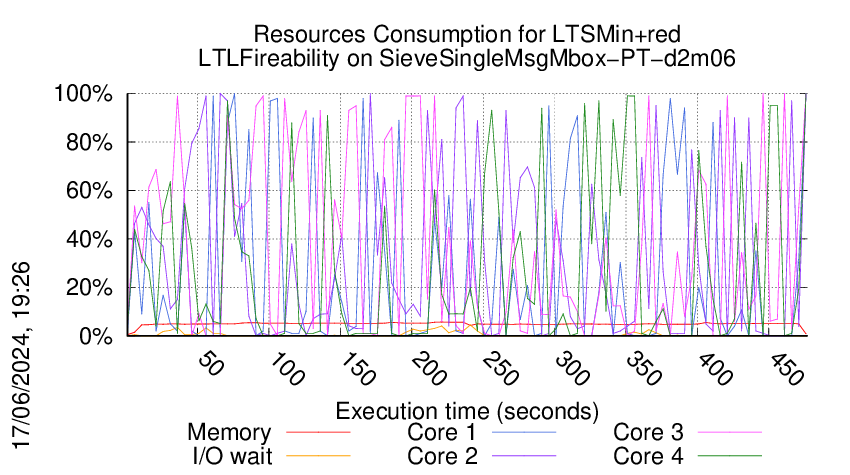Screen dimensions: 850x475
Task: Click the 0% y-axis label
Action: [x=96, y=336]
